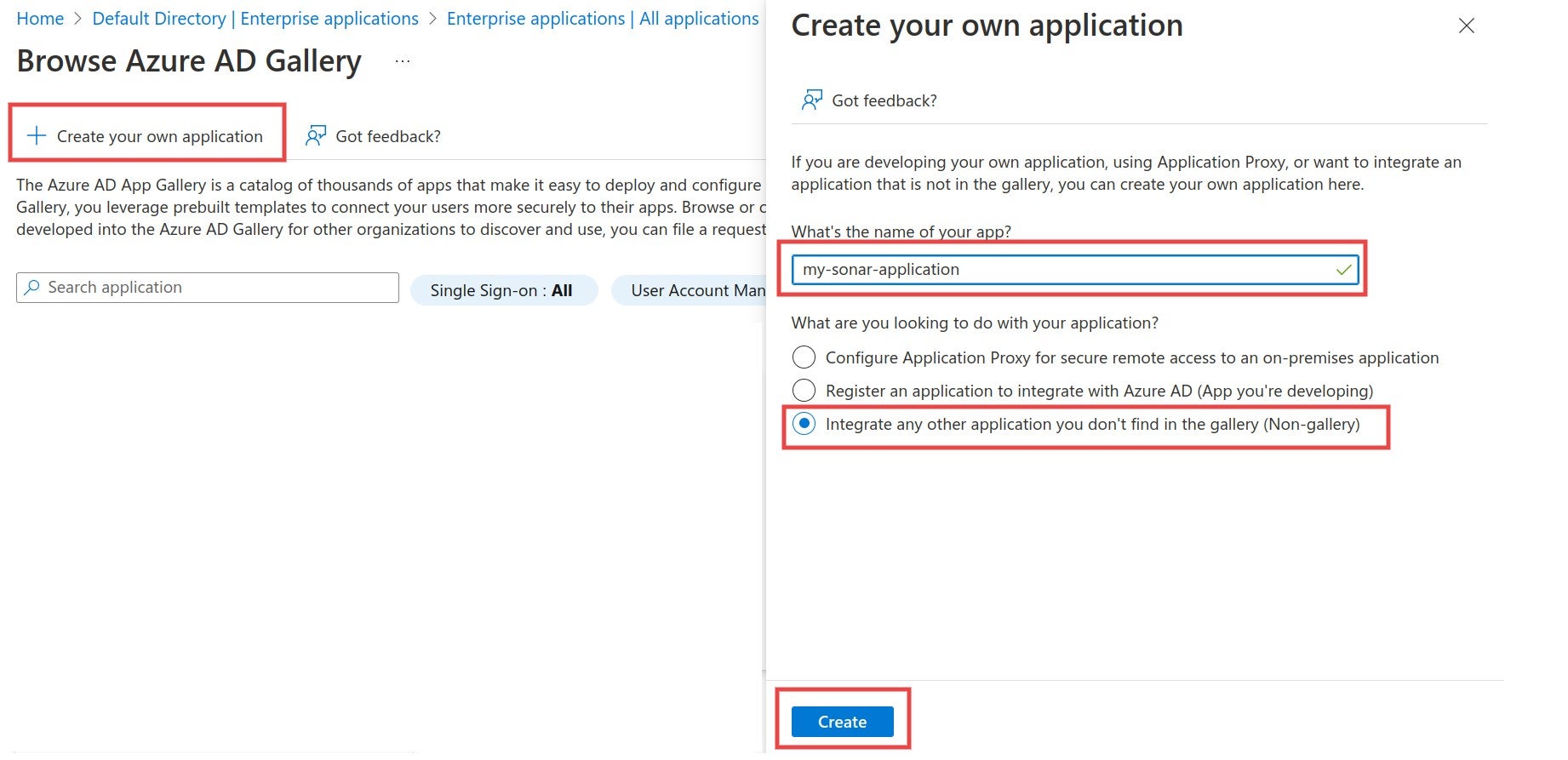
Task: Click the Got feedback icon in the gallery toolbar
Action: coord(315,135)
